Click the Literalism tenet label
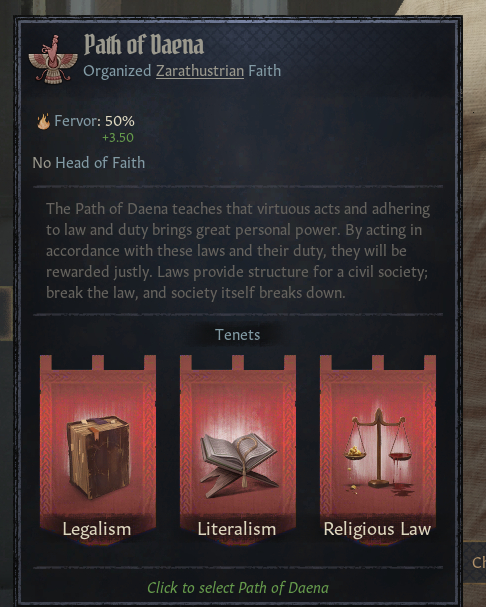This screenshot has width=486, height=607. click(237, 529)
